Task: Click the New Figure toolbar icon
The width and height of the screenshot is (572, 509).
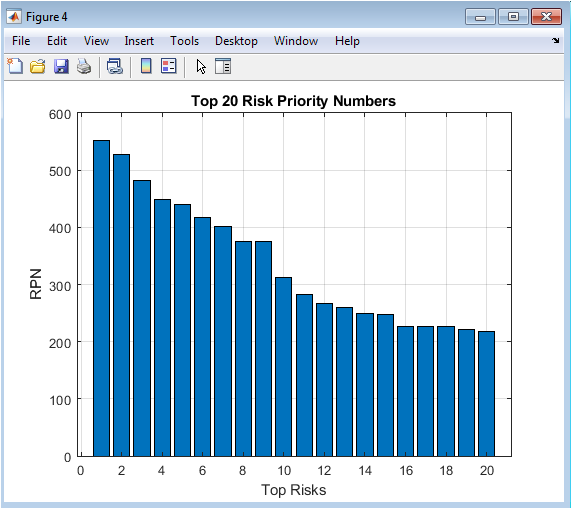Action: 15,66
